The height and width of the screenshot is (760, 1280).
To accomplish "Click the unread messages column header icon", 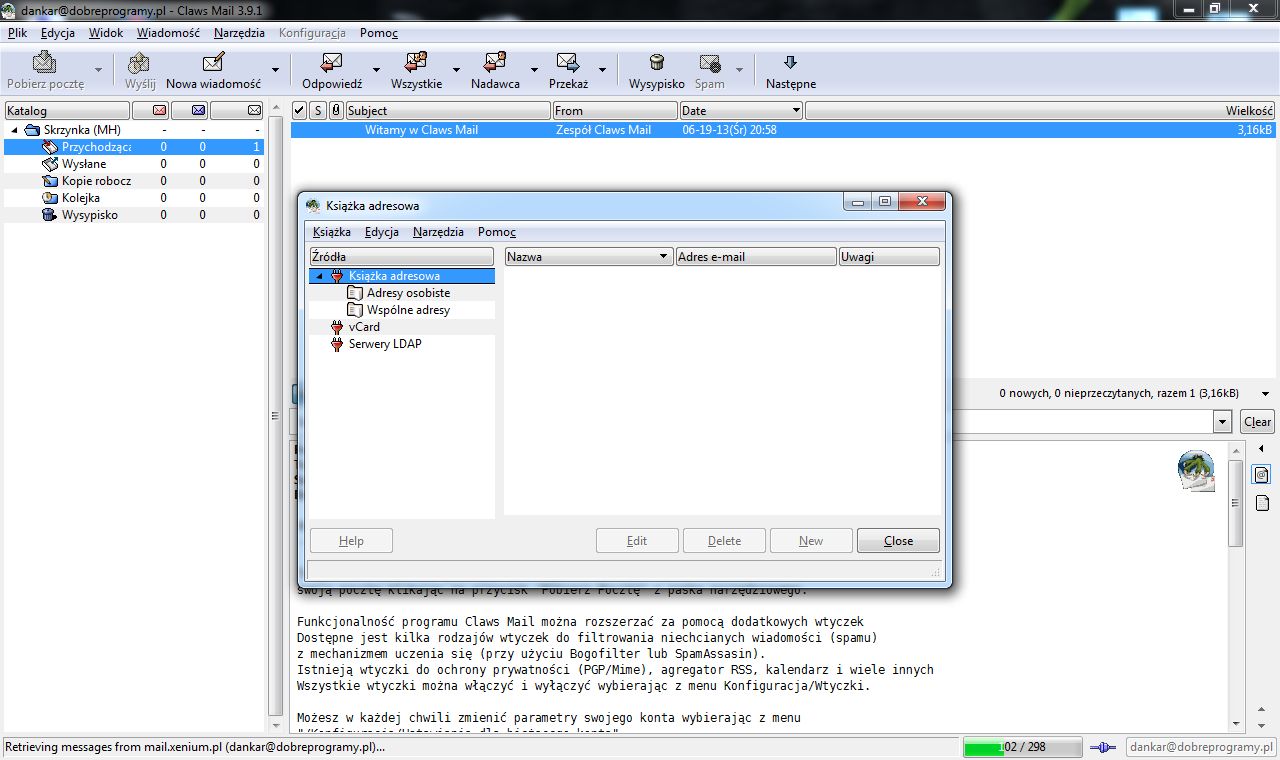I will tap(198, 110).
